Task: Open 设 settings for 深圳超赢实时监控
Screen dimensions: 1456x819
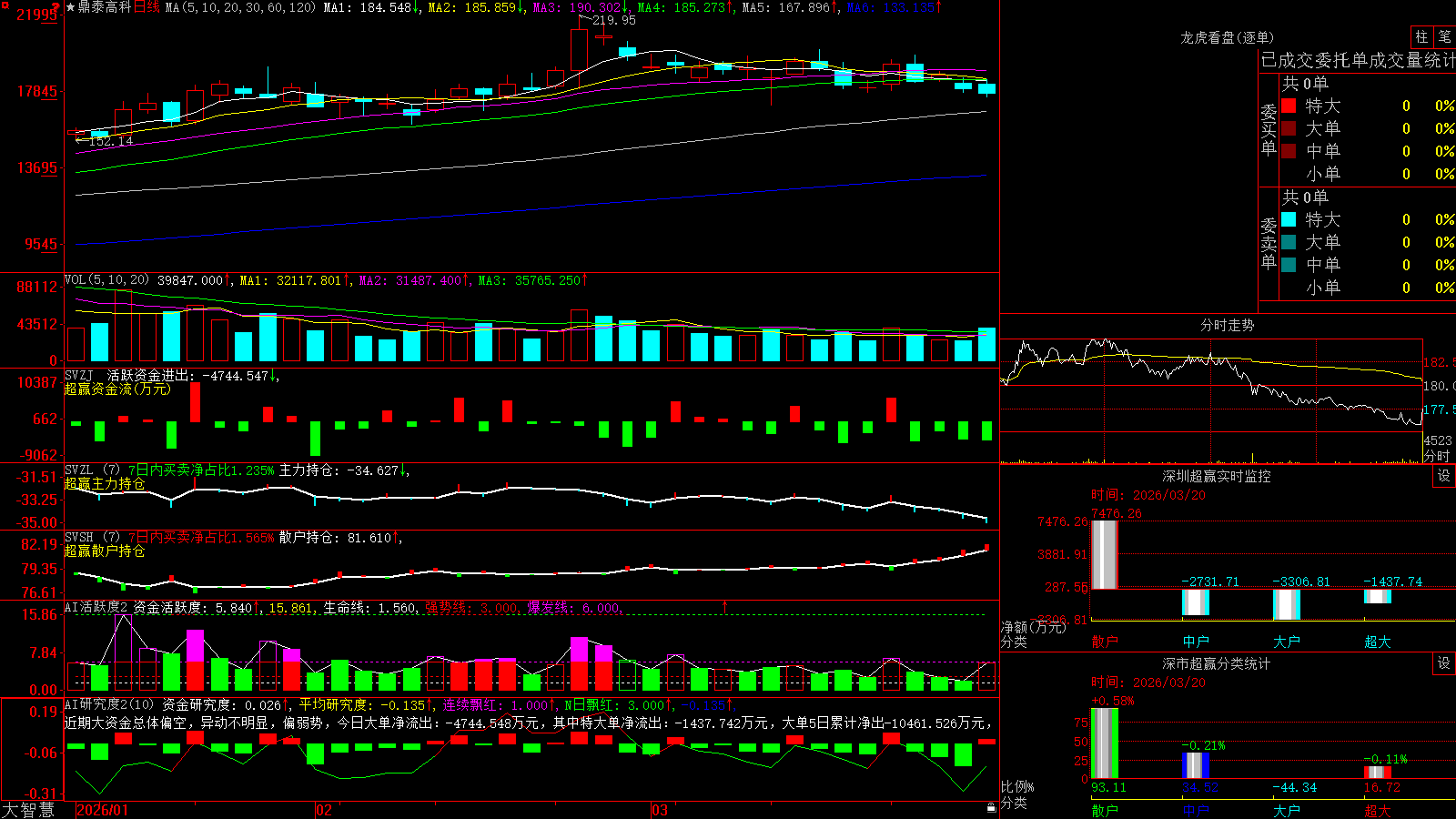Action: pos(1444,476)
